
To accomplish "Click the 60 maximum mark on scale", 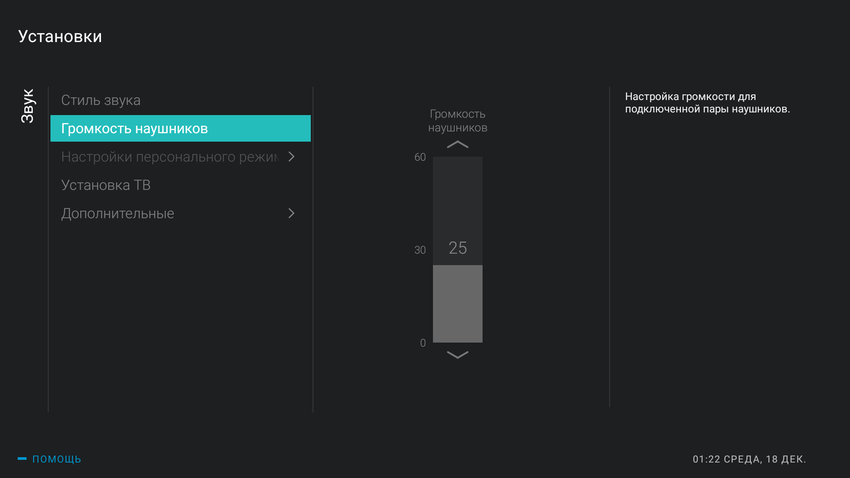I will click(x=420, y=157).
